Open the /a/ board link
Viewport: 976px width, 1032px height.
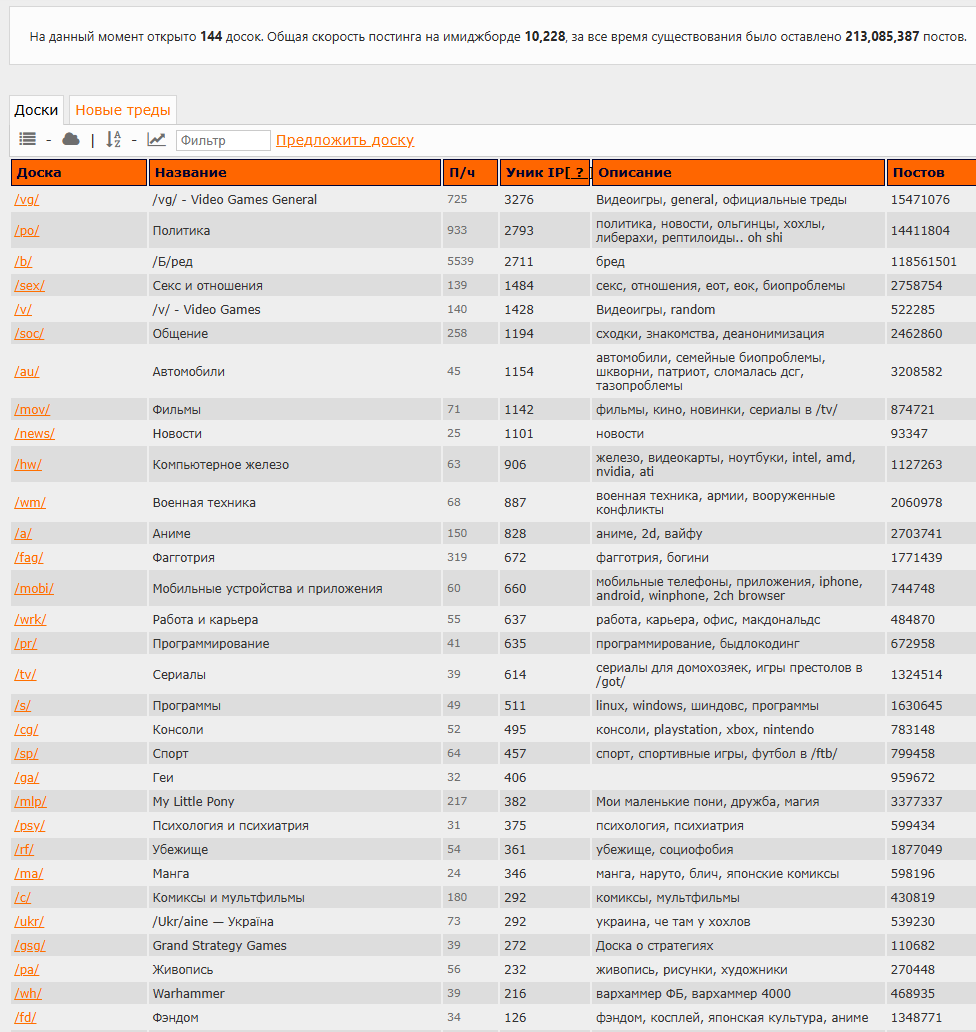(x=23, y=533)
